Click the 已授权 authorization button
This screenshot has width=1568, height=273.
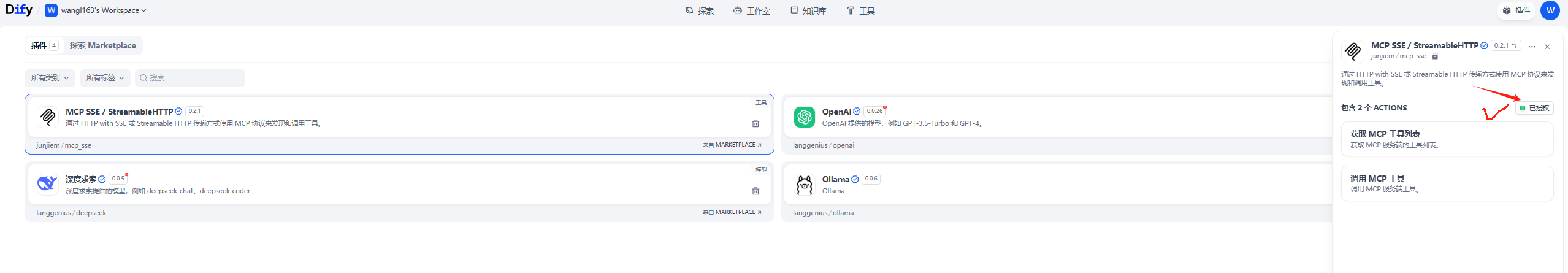pos(1534,108)
